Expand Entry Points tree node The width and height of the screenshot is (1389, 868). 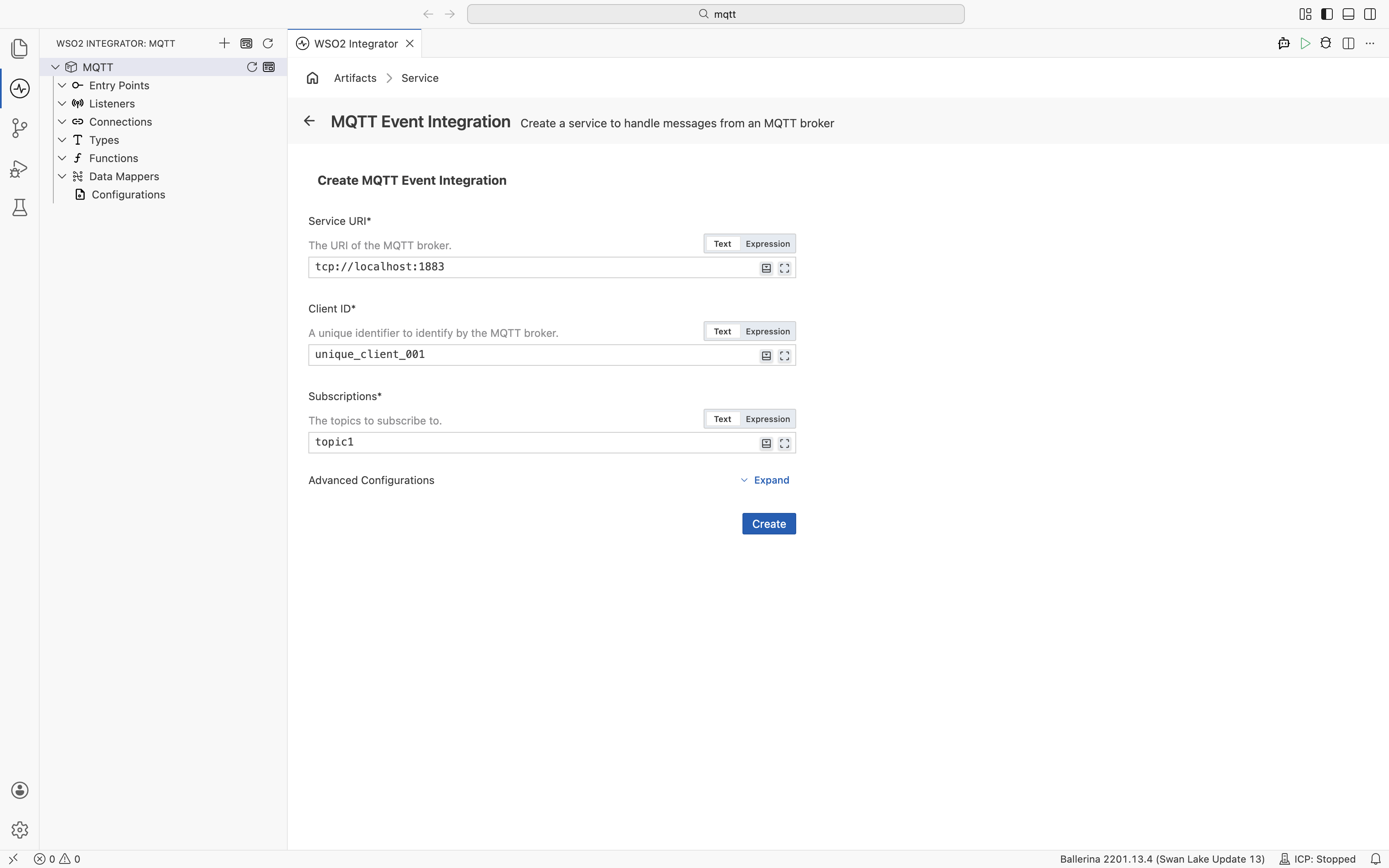(x=62, y=86)
